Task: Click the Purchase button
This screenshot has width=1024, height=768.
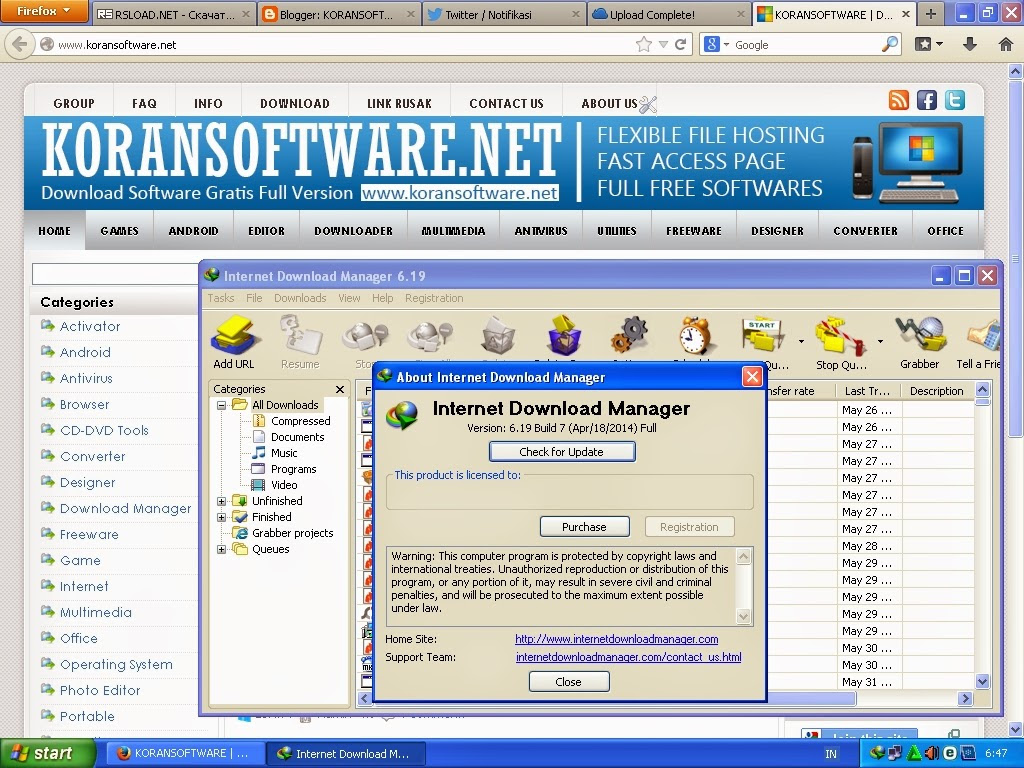Action: [x=584, y=527]
